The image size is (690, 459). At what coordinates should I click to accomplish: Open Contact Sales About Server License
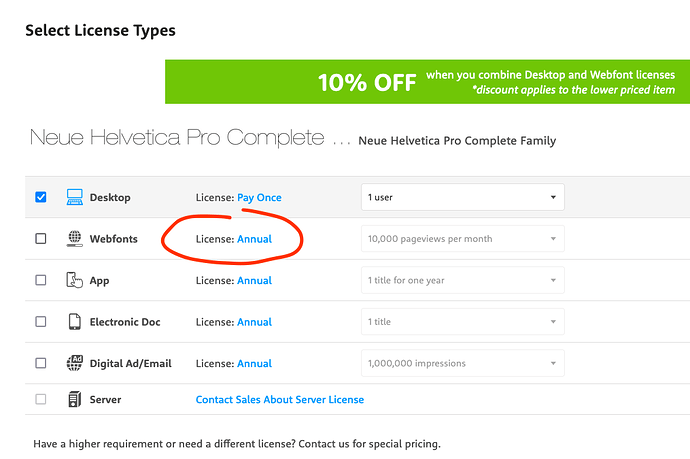[280, 400]
